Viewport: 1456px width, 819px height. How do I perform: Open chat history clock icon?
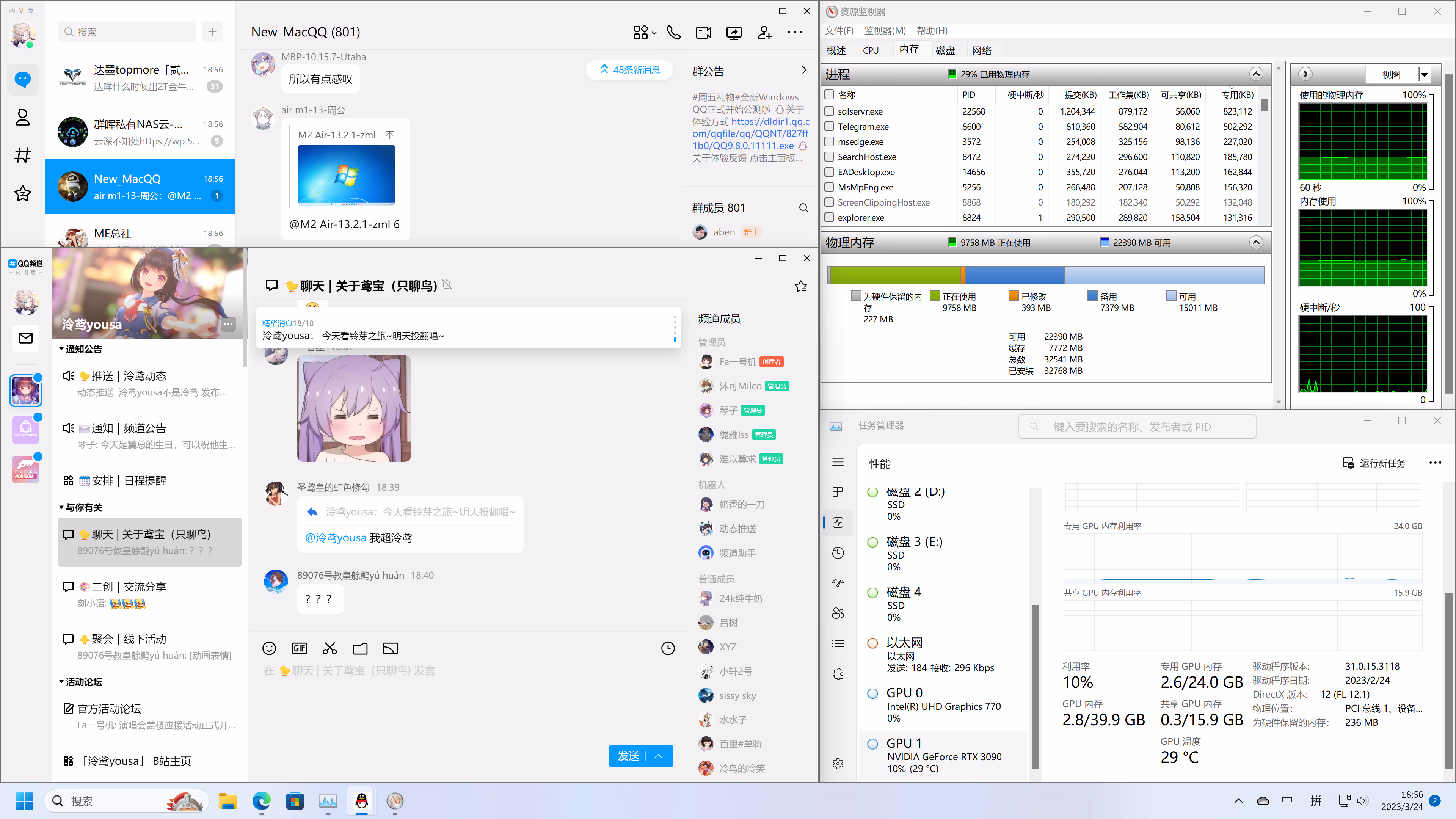[x=668, y=648]
